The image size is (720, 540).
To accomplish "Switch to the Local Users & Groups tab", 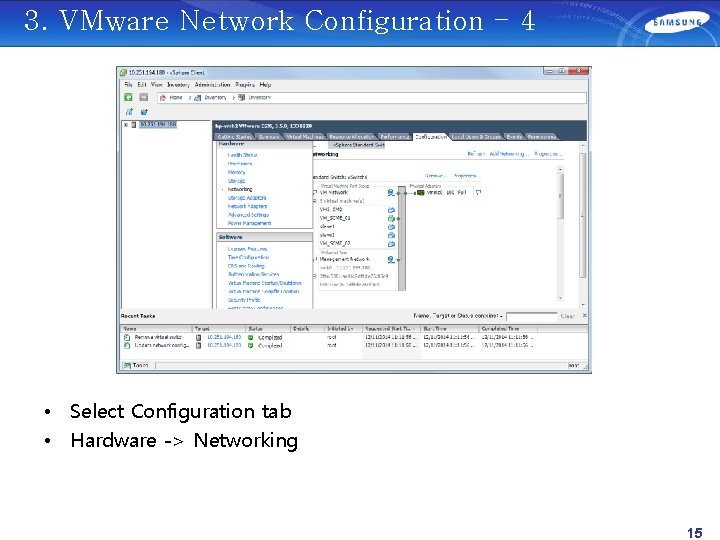I will click(x=477, y=137).
